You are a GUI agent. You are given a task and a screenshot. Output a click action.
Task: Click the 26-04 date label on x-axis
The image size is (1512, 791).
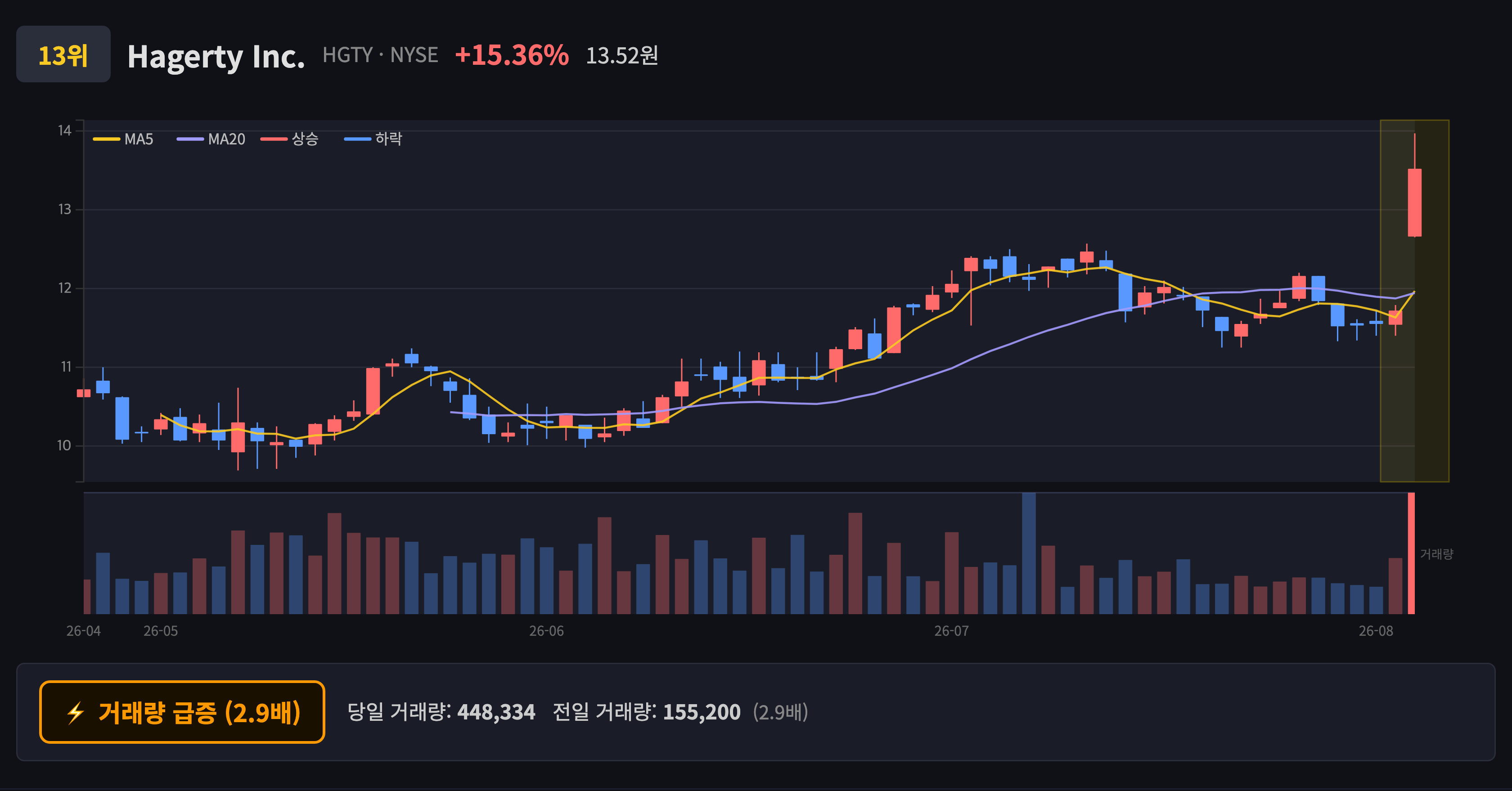coord(83,631)
